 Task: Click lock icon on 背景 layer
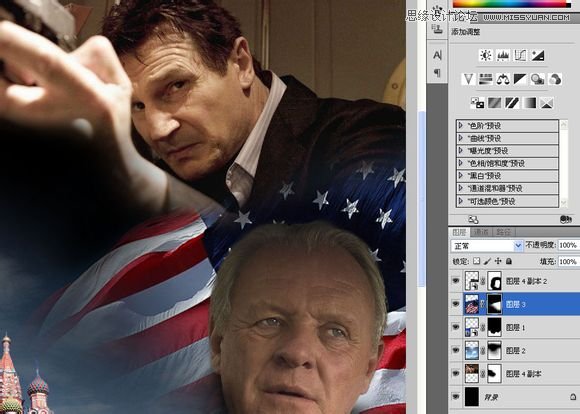pyautogui.click(x=573, y=397)
